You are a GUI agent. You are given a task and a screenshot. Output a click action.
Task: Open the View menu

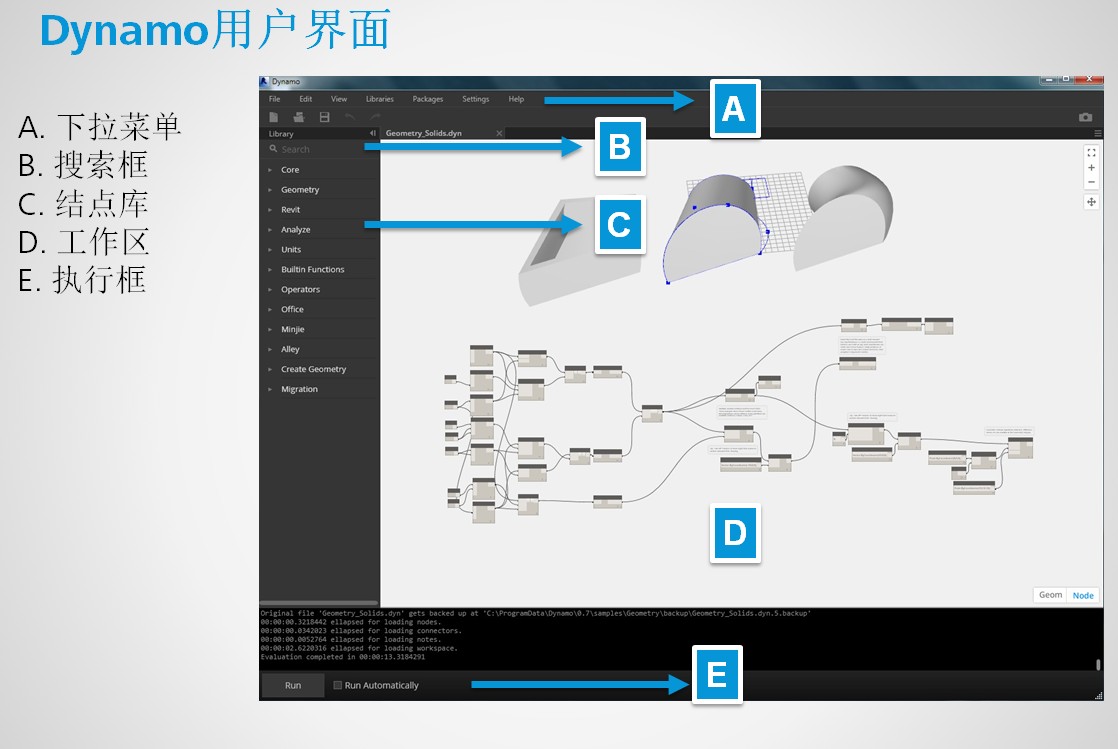339,99
